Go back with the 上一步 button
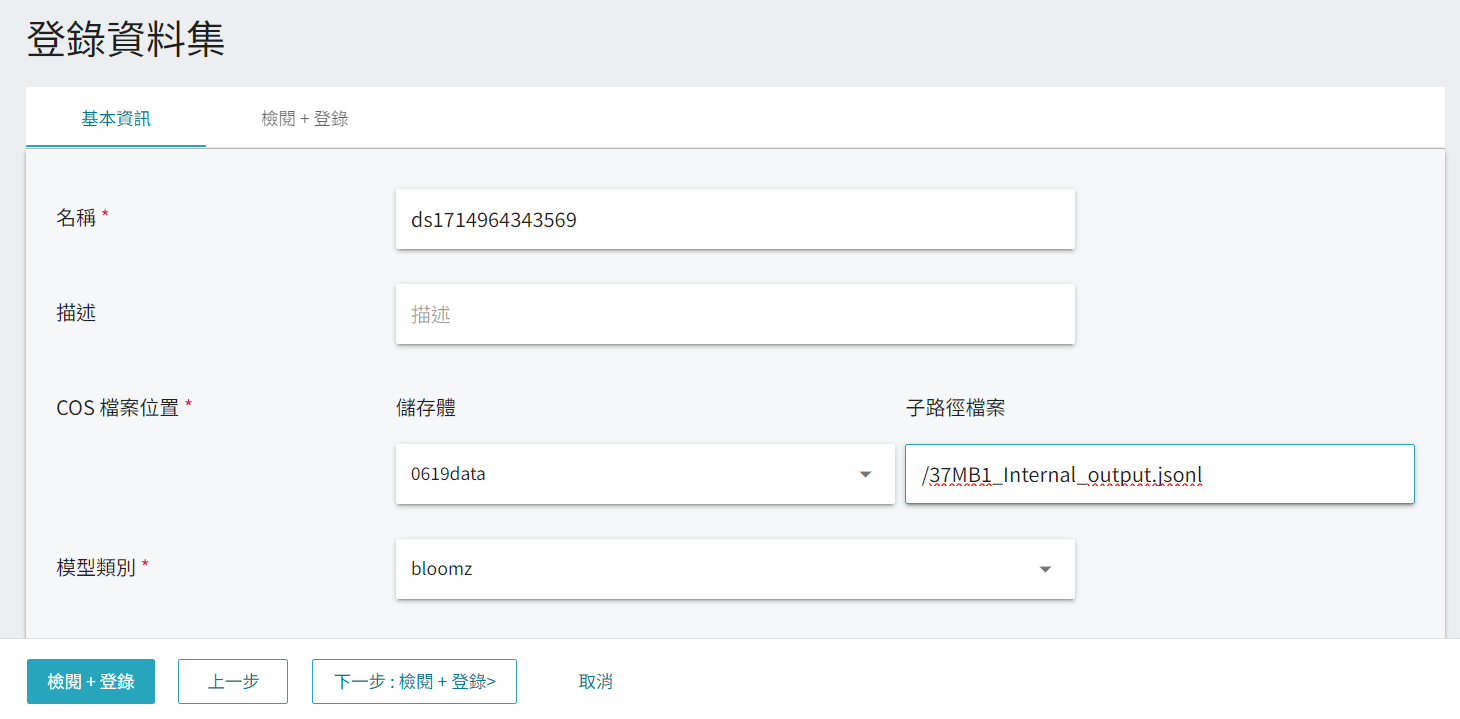 pos(233,681)
